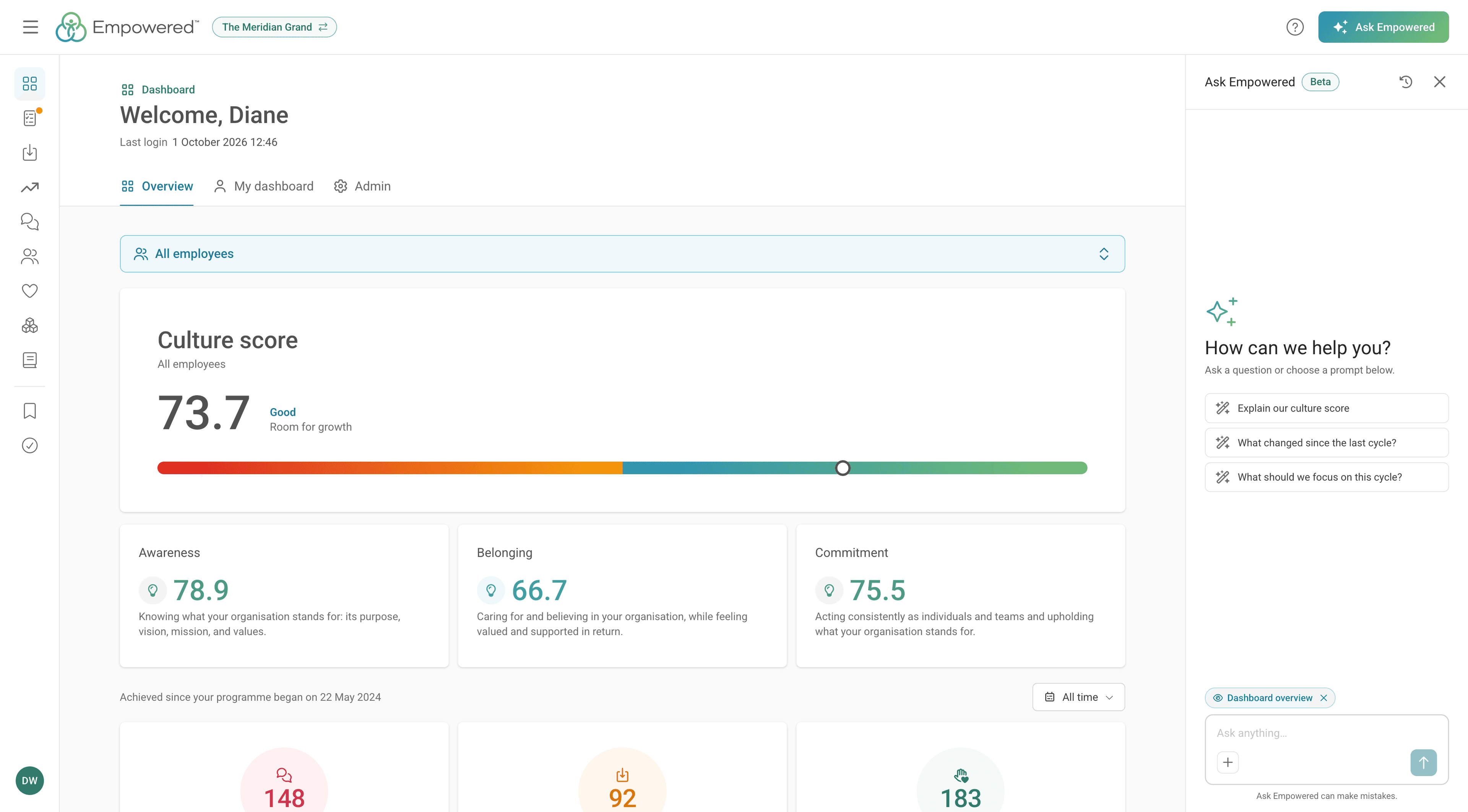Open the sidebar stacked cubes icon
This screenshot has width=1468, height=812.
pyautogui.click(x=30, y=325)
